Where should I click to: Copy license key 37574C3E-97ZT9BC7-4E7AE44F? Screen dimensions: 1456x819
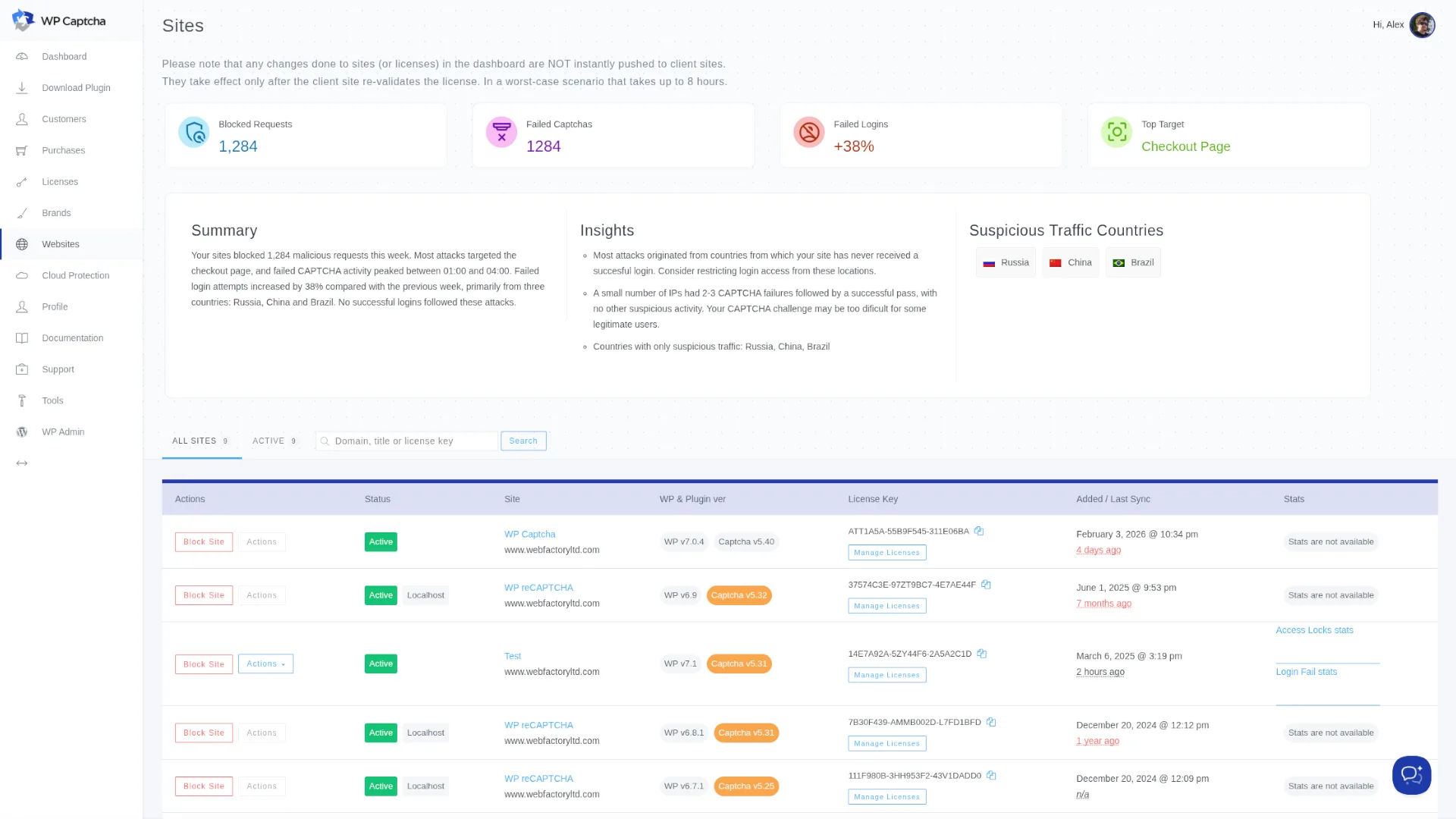coord(986,585)
